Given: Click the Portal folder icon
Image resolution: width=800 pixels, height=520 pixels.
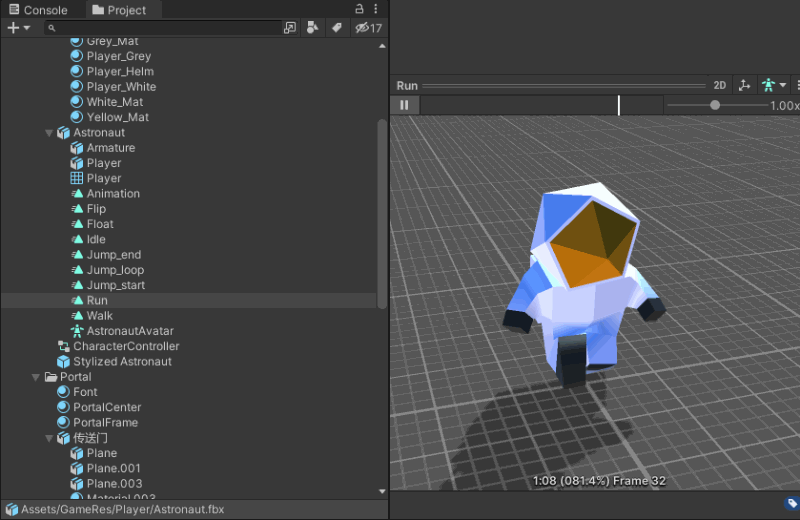Looking at the screenshot, I should point(51,377).
